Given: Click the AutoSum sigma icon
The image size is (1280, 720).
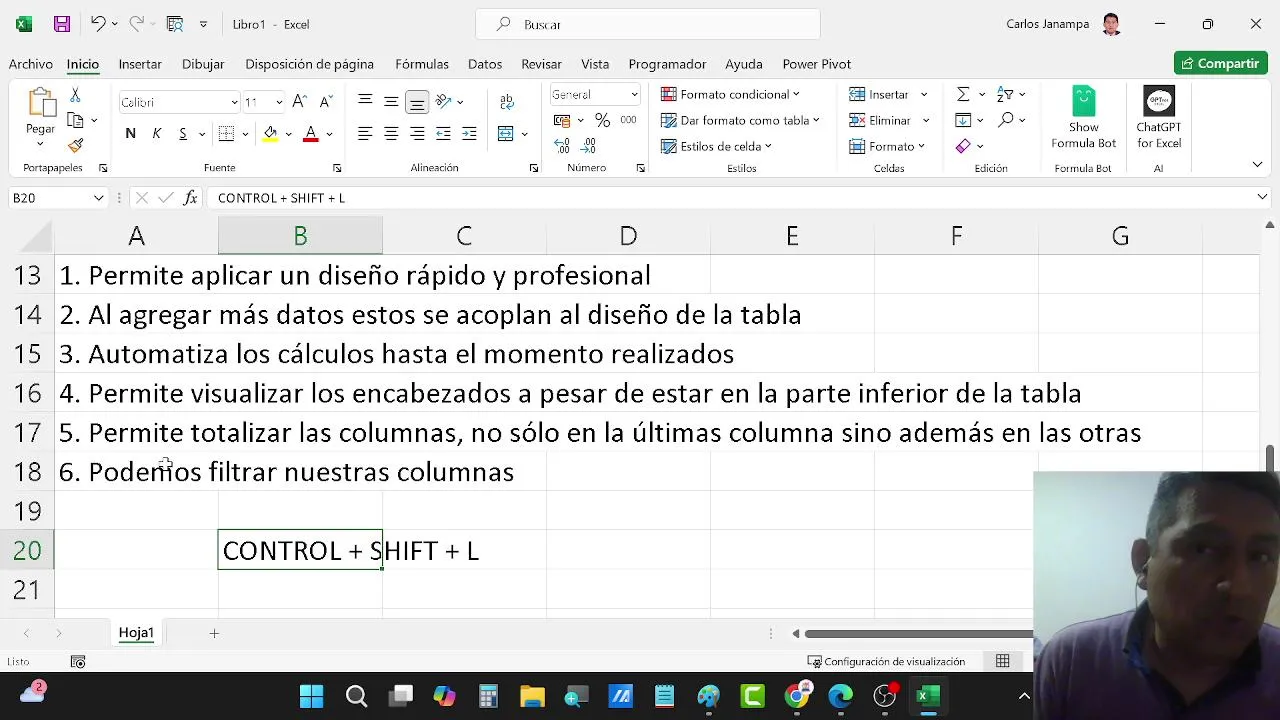Looking at the screenshot, I should click(x=963, y=94).
